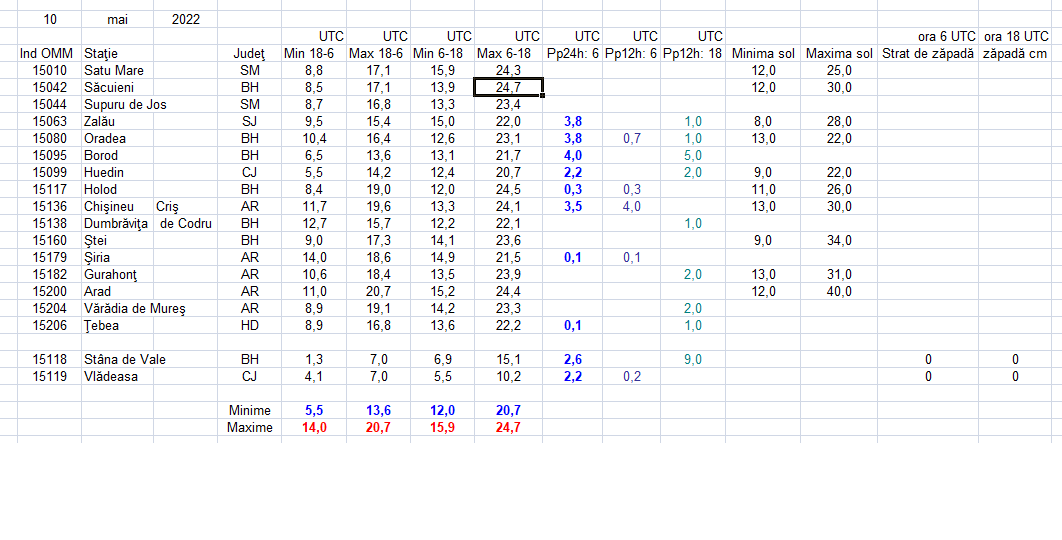The image size is (1062, 540).
Task: Select Pp12h value 0,7 in Oradea row
Action: coord(631,138)
